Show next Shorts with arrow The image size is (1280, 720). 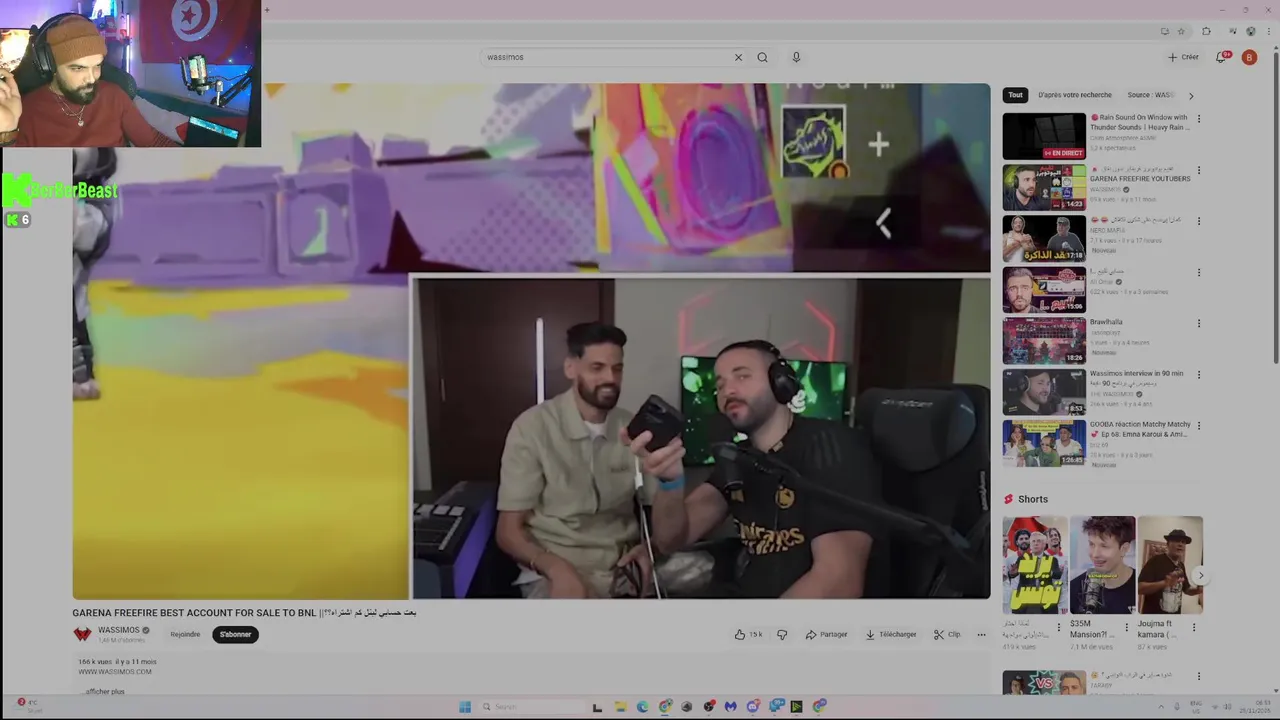pyautogui.click(x=1201, y=575)
